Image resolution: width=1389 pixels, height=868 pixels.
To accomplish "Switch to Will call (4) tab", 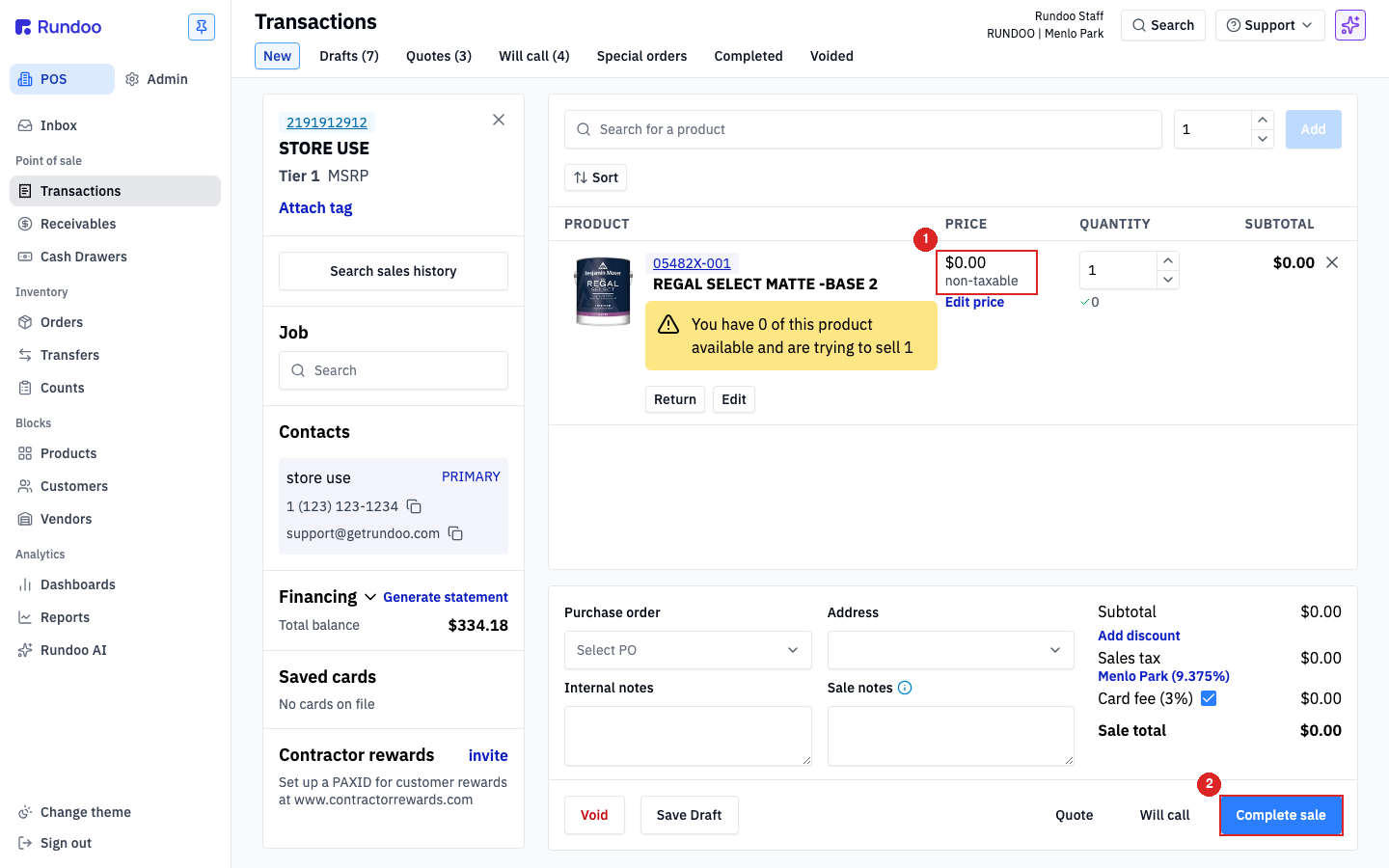I will [x=534, y=56].
